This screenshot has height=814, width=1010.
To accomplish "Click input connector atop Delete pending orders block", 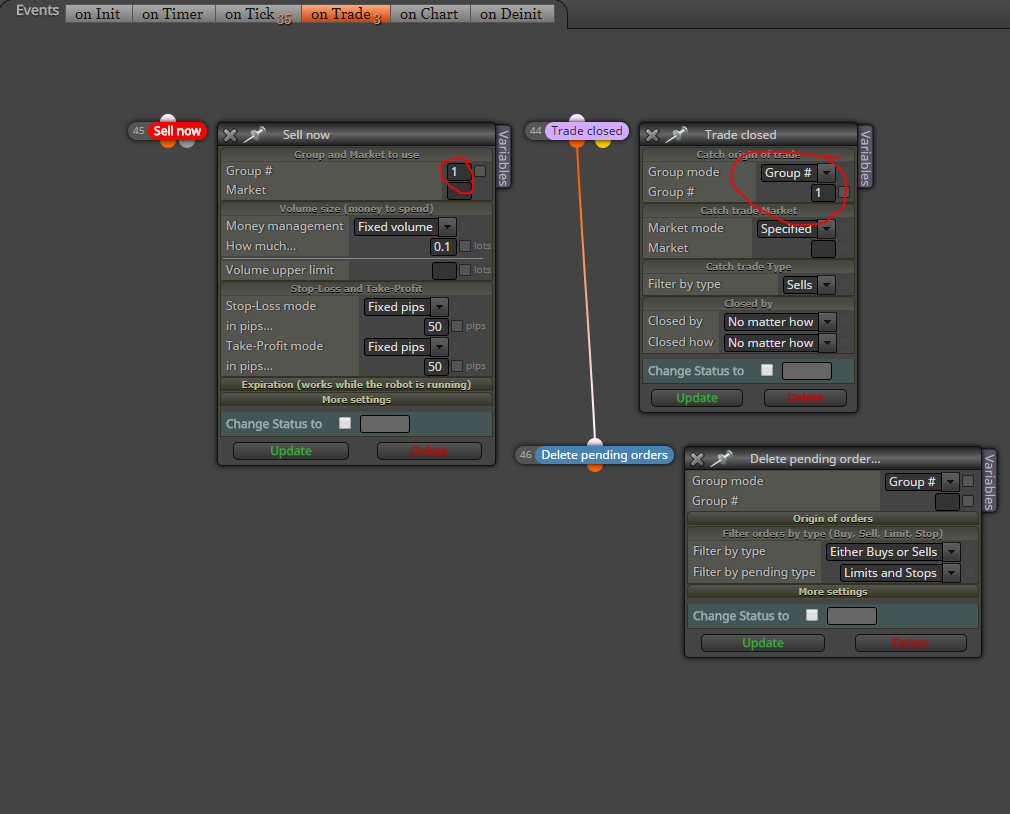I will pos(595,443).
